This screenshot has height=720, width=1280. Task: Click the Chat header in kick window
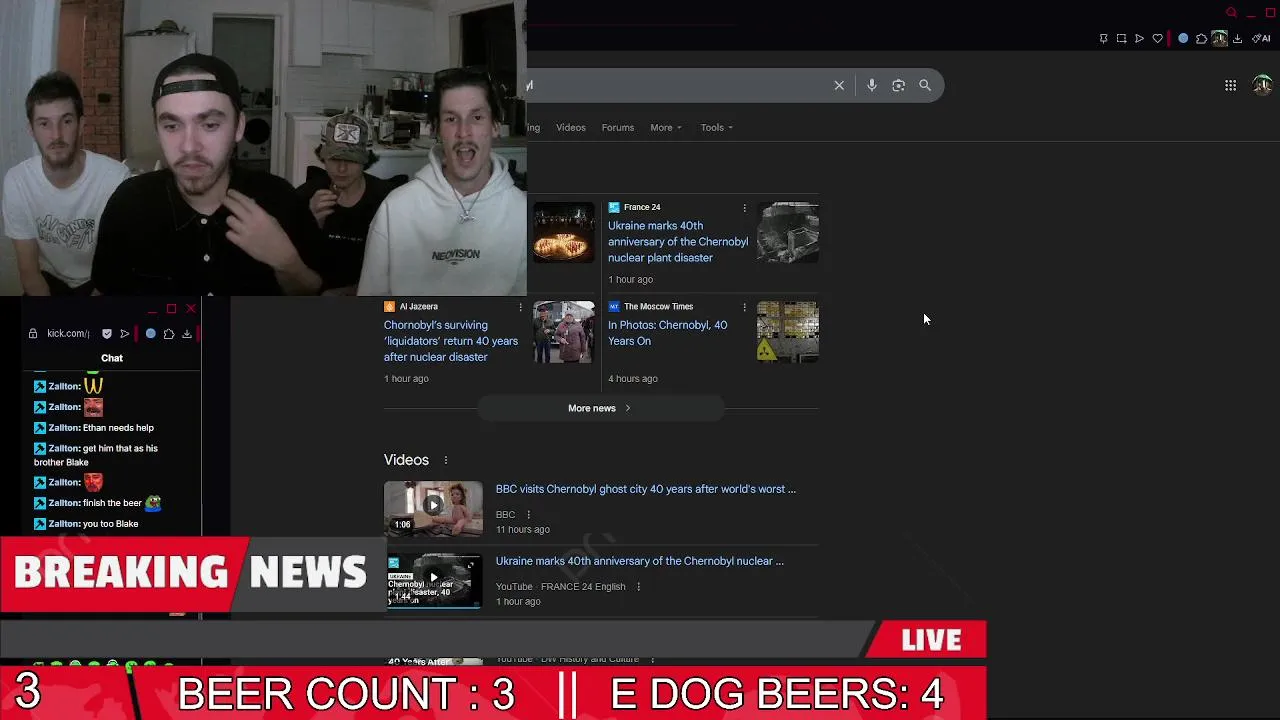pyautogui.click(x=112, y=358)
